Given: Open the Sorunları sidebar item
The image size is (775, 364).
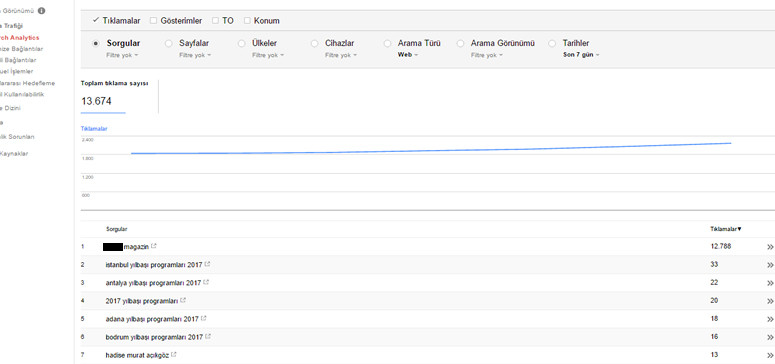Looking at the screenshot, I should pyautogui.click(x=17, y=136).
